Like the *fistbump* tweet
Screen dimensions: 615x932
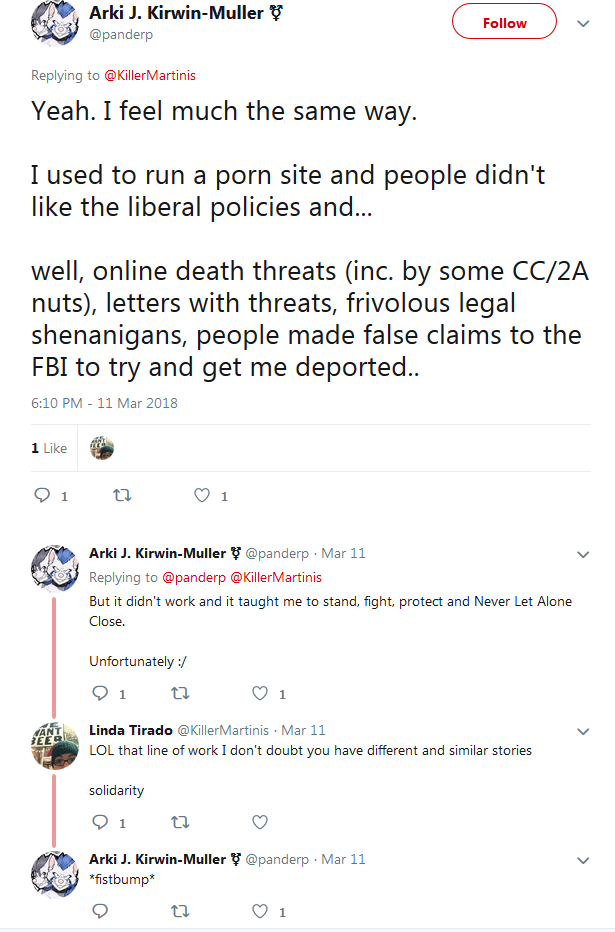click(x=260, y=911)
